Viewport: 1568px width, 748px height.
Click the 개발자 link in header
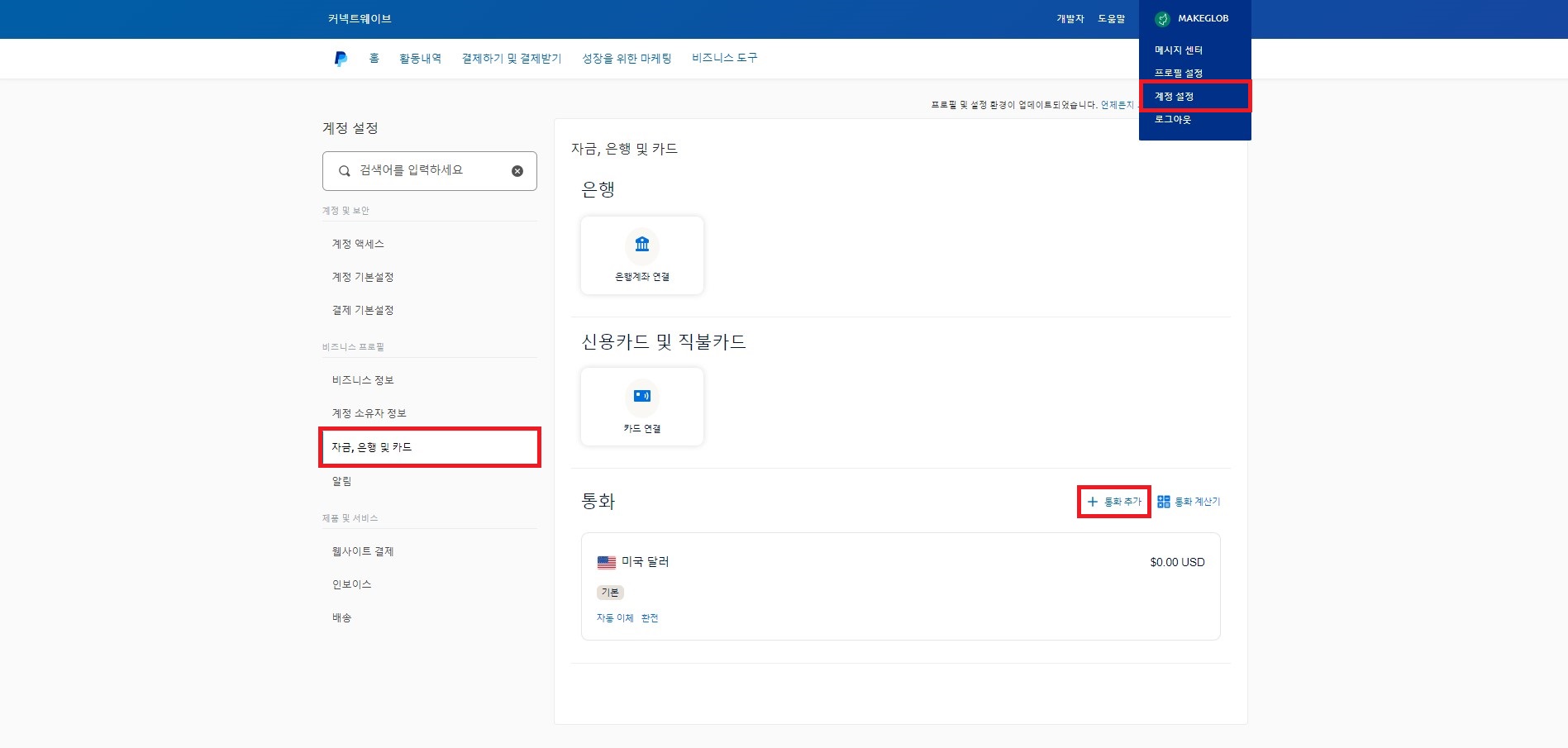[x=1070, y=19]
